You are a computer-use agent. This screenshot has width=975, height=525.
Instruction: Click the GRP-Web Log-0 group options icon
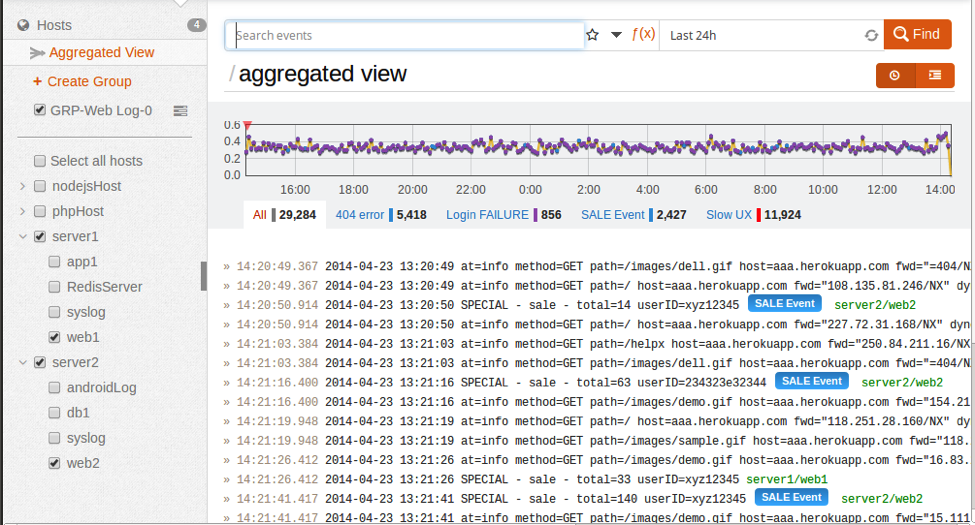181,111
